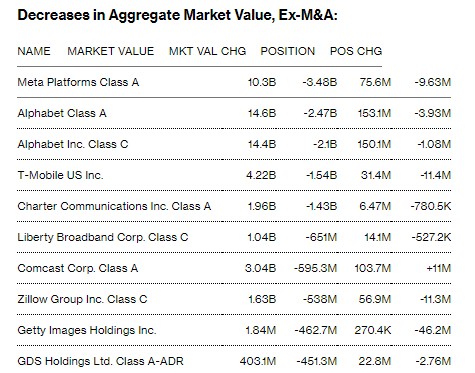Click GDS Holdings Ltd. Class A-ADR
The image size is (475, 373).
[x=100, y=361]
